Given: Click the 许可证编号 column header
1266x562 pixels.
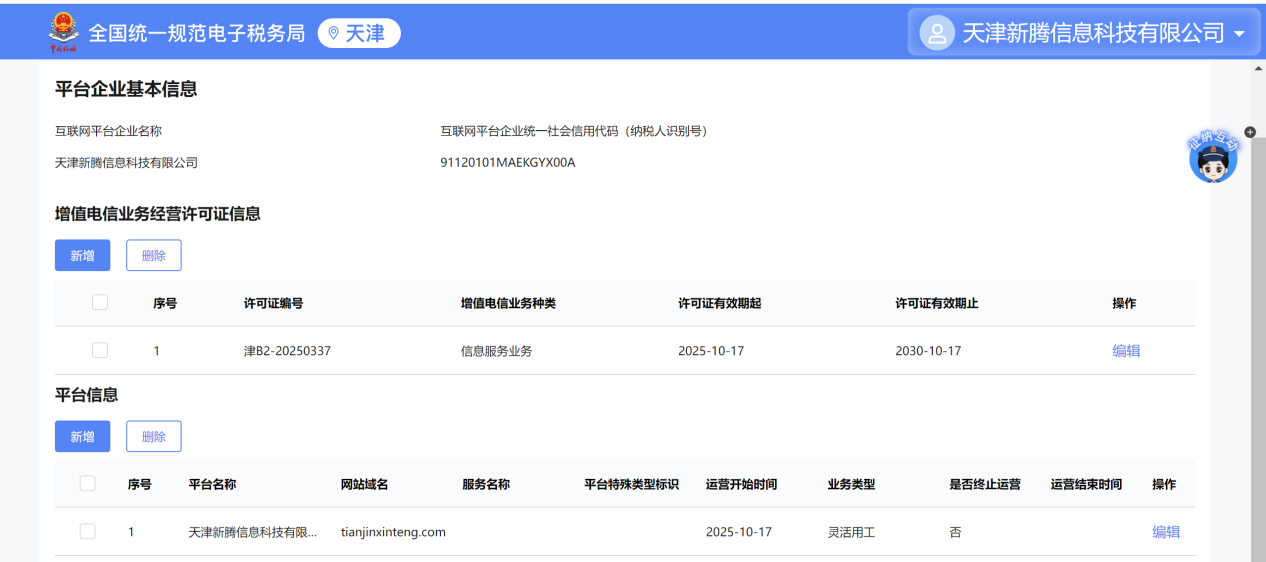Looking at the screenshot, I should click(273, 303).
